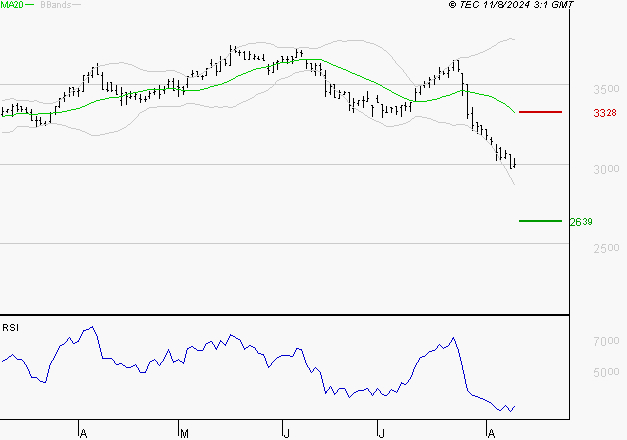This screenshot has width=627, height=440.
Task: Click the August 'A' month tick label
Action: [491, 434]
